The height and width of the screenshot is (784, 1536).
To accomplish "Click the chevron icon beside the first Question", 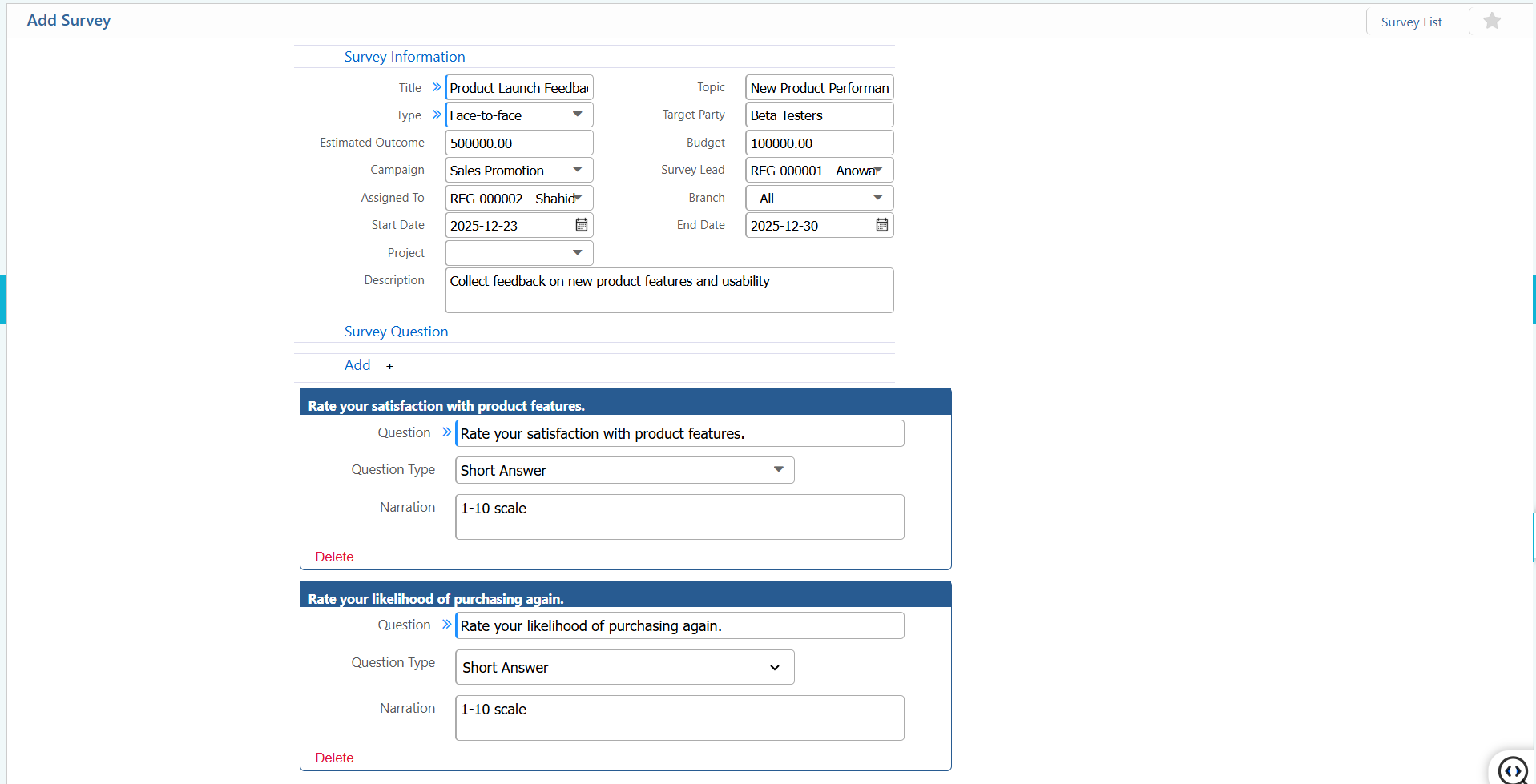I will [445, 432].
